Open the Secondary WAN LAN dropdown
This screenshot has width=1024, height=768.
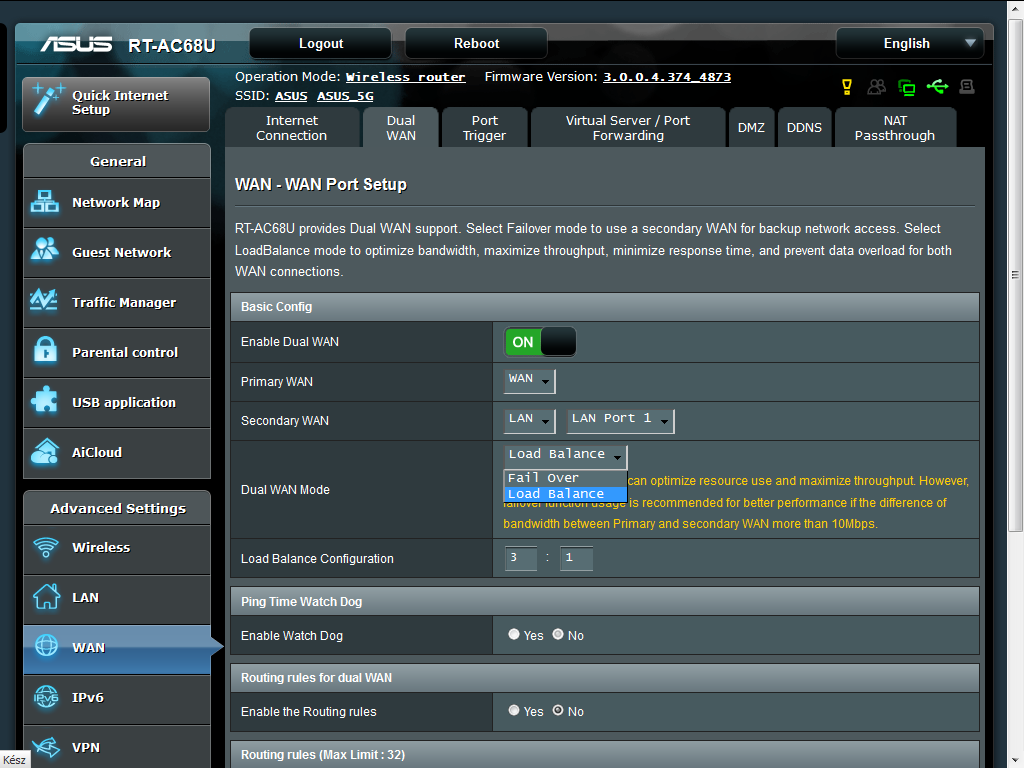530,420
